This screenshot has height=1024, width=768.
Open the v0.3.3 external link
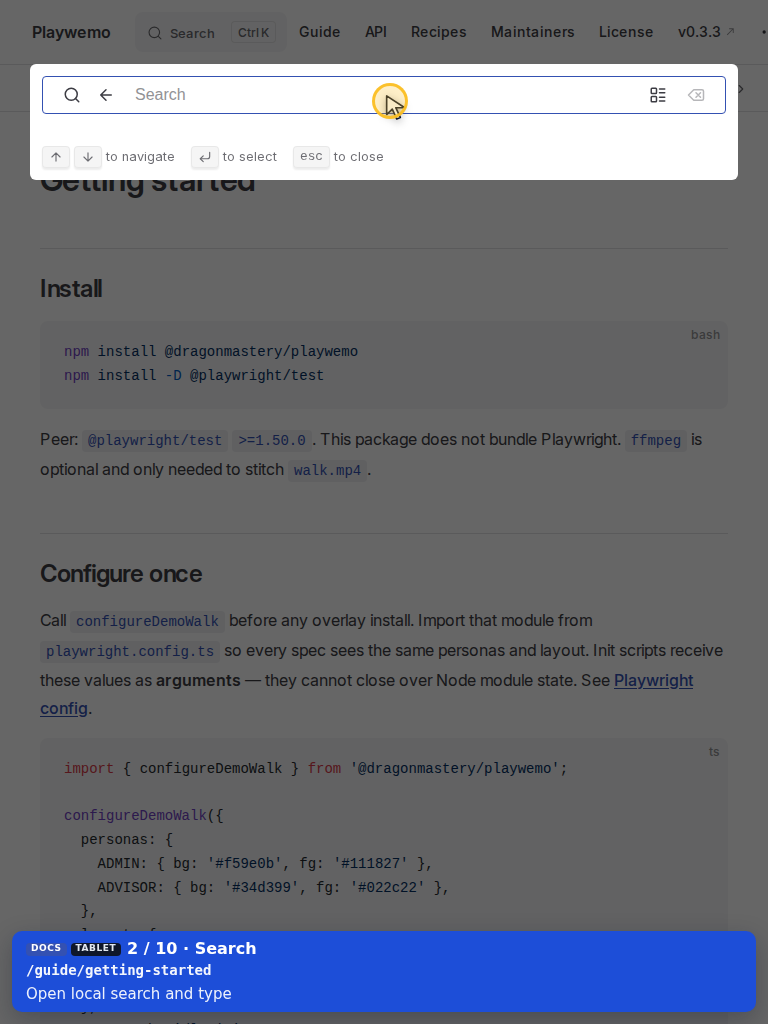pyautogui.click(x=706, y=32)
